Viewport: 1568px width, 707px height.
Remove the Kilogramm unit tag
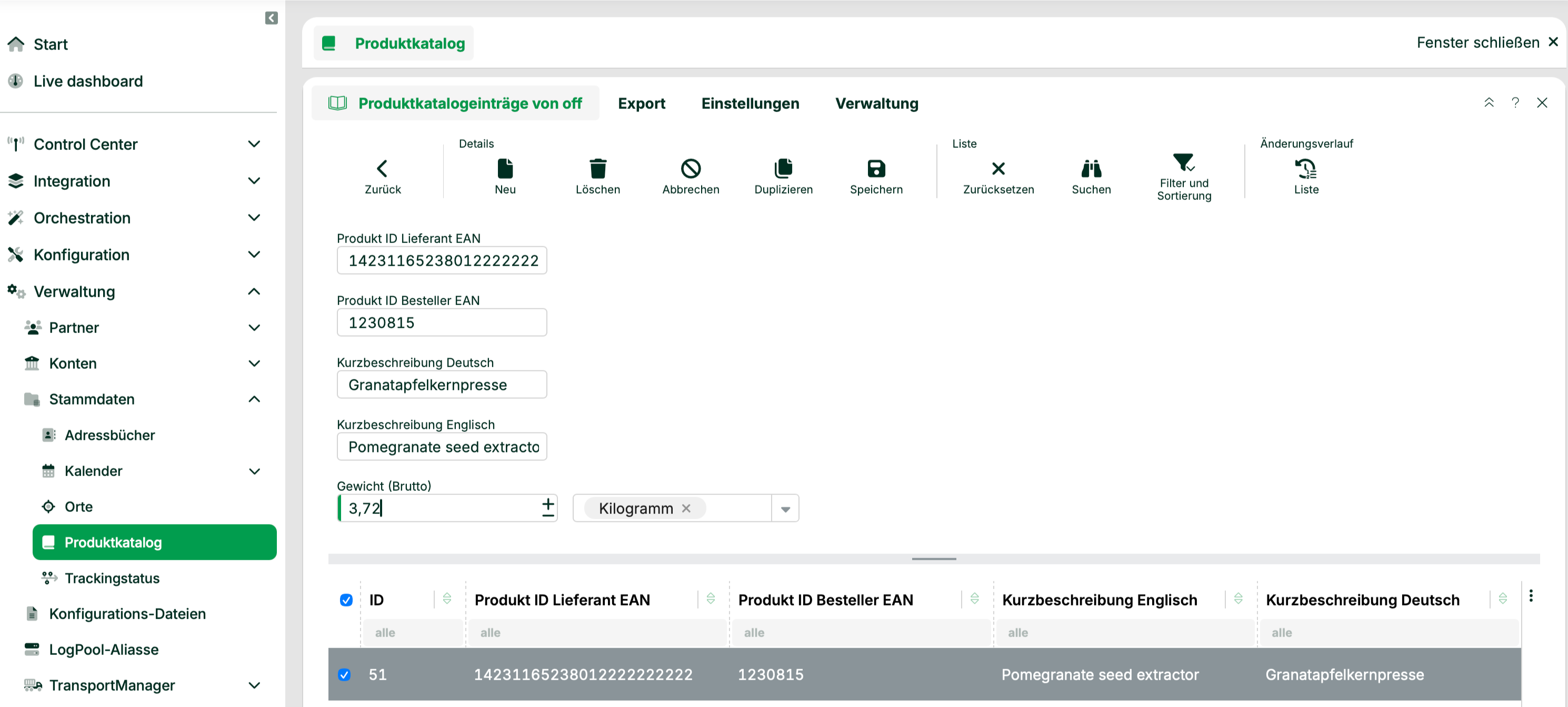point(686,508)
